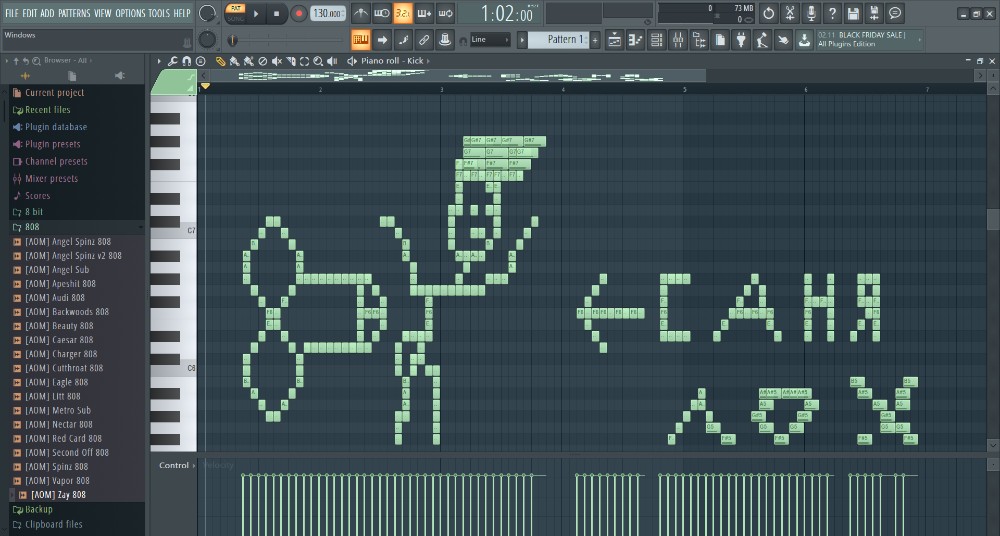Toggle the metronome button
This screenshot has height=536, width=1000.
pyautogui.click(x=360, y=13)
